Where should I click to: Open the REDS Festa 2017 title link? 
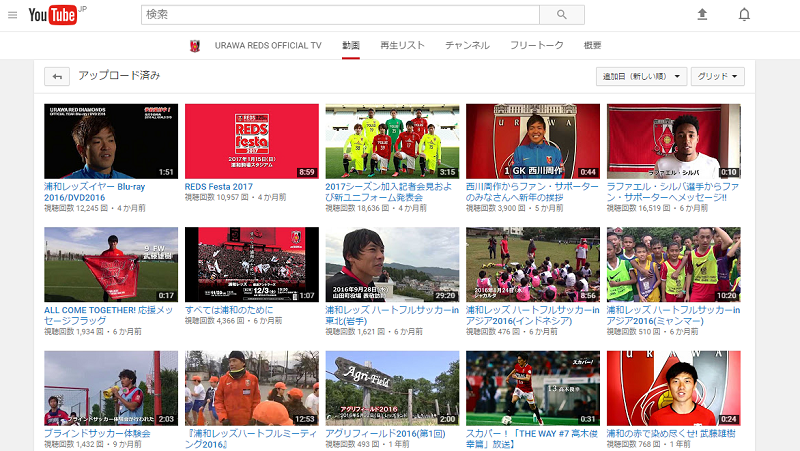click(219, 186)
